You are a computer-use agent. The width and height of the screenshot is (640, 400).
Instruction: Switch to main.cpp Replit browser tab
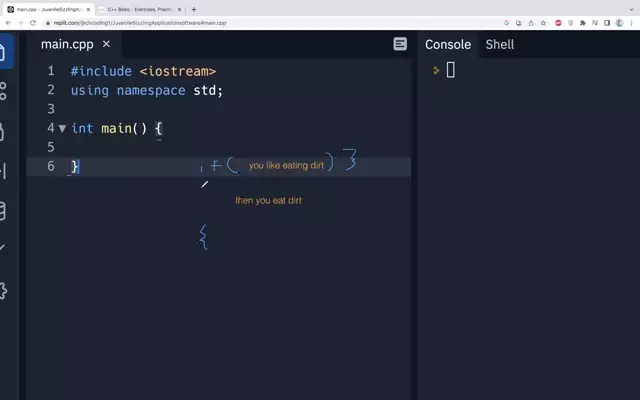49,9
